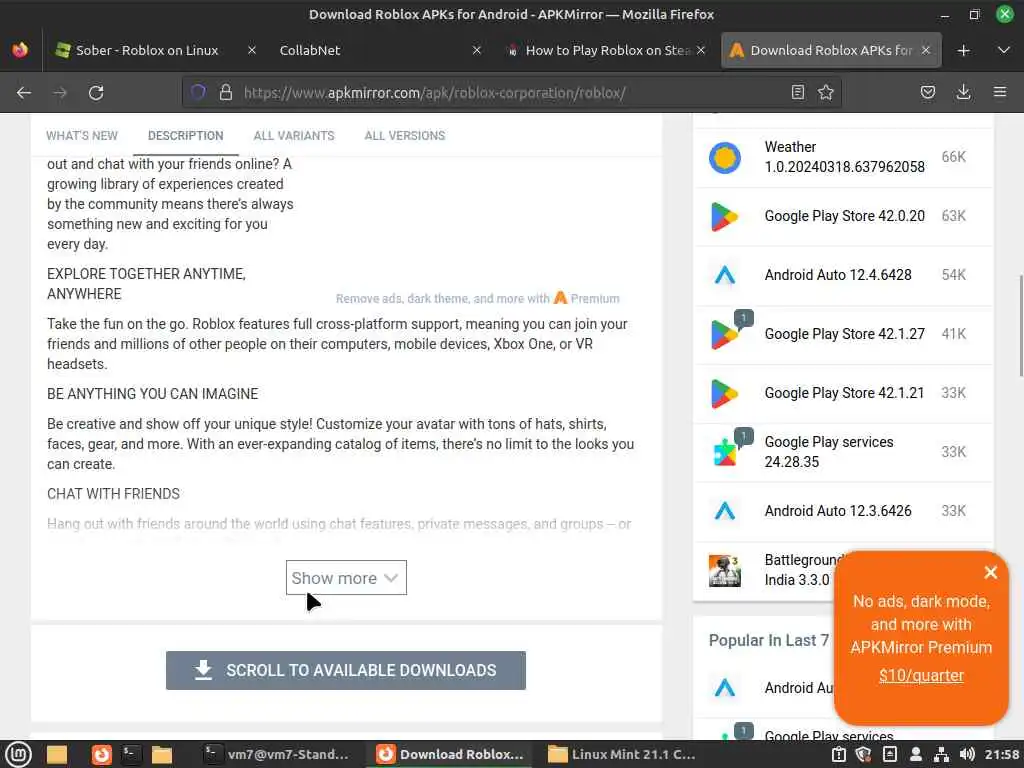Click Google Play Store 42.0.20 icon
The height and width of the screenshot is (768, 1024).
725,216
